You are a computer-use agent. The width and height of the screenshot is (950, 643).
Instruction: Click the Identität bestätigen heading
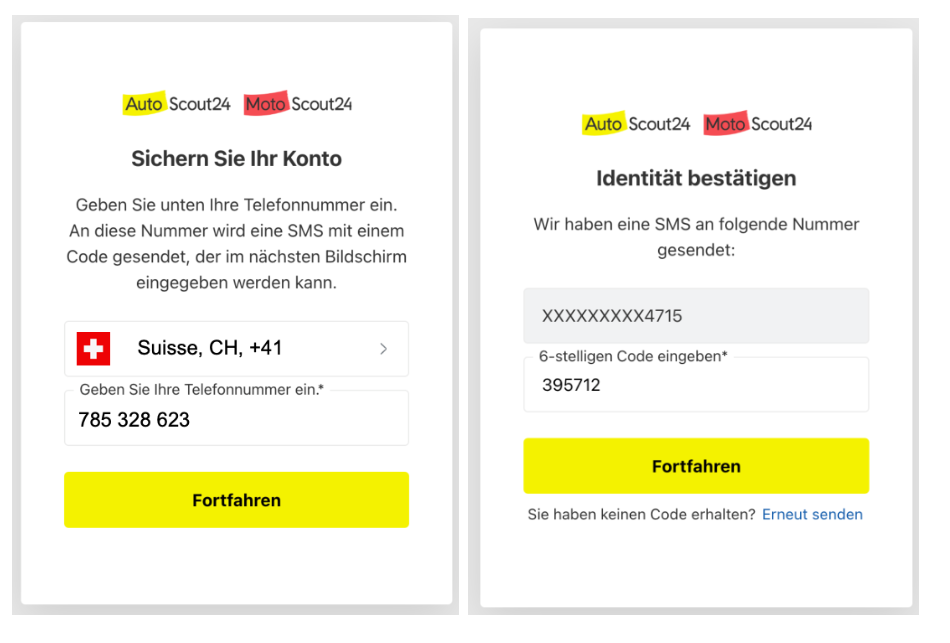pos(696,178)
